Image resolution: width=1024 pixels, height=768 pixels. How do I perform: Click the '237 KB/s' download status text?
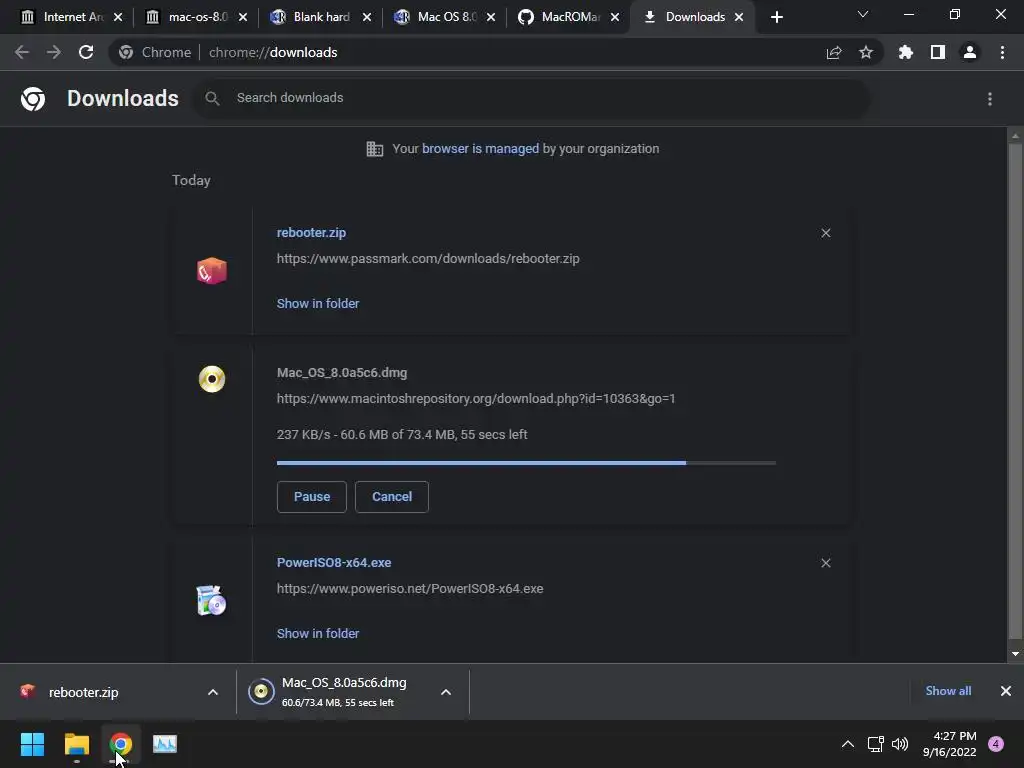[402, 434]
